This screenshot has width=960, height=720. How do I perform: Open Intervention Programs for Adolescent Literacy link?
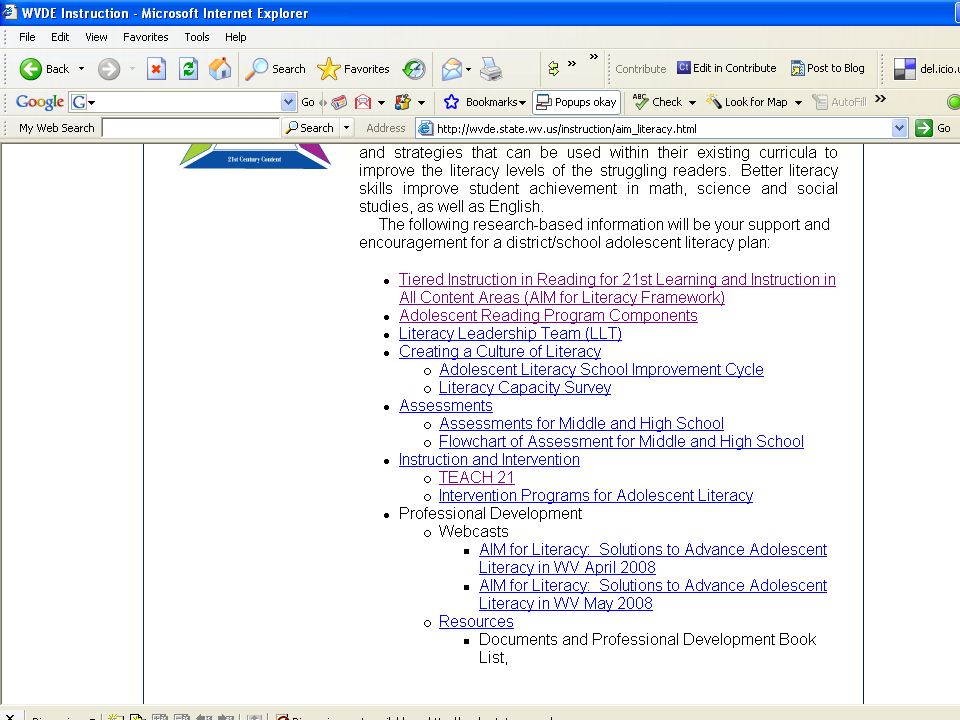coord(596,495)
